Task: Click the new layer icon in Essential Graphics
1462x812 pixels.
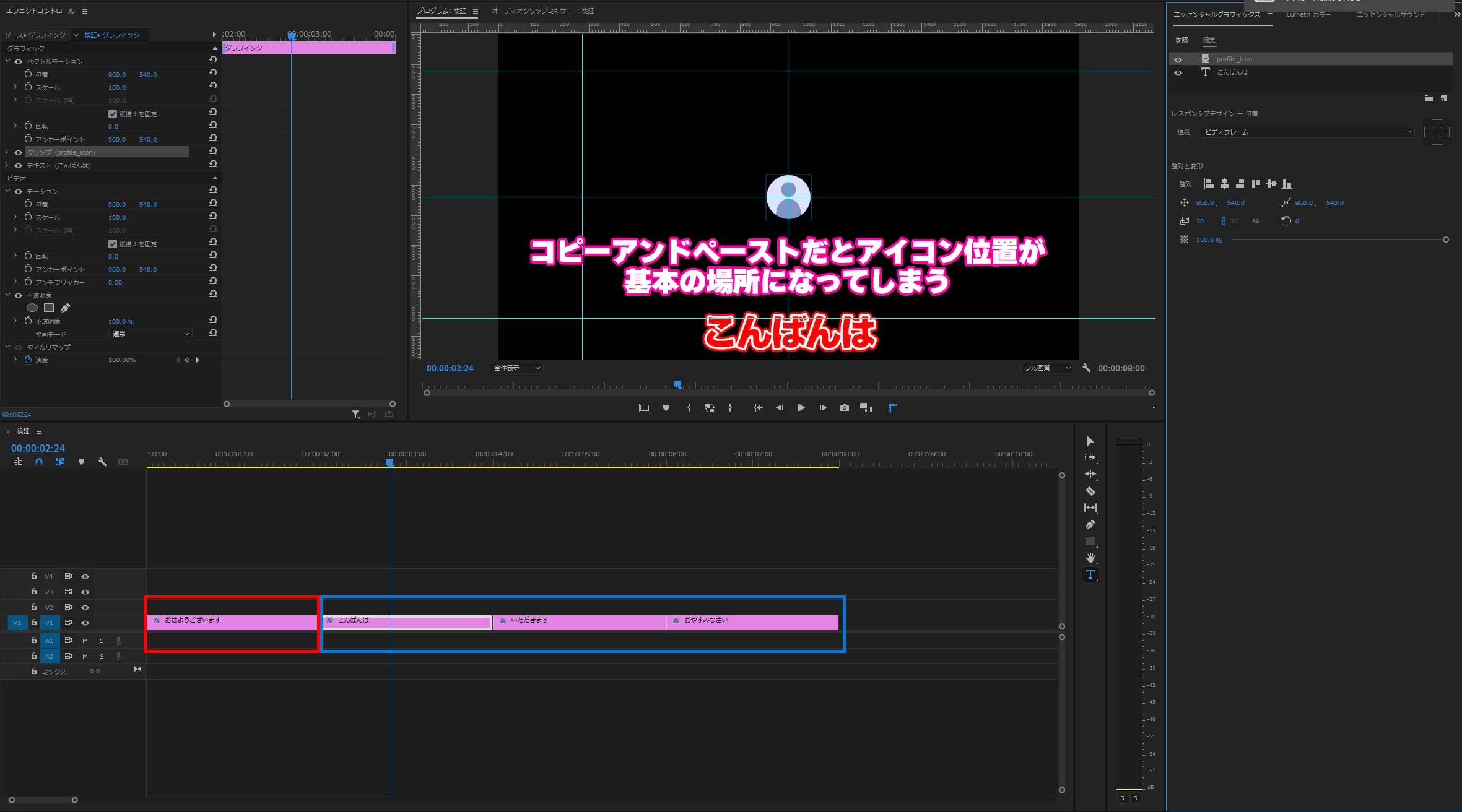Action: tap(1443, 98)
